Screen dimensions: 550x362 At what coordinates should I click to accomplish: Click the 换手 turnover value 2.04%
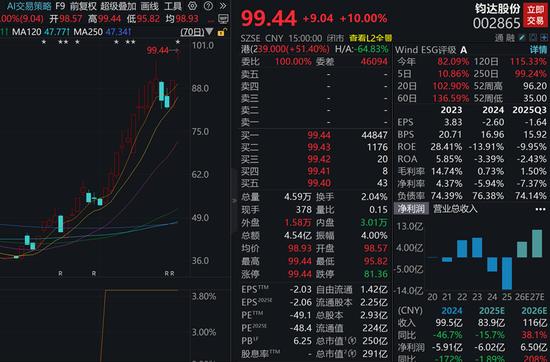374,197
